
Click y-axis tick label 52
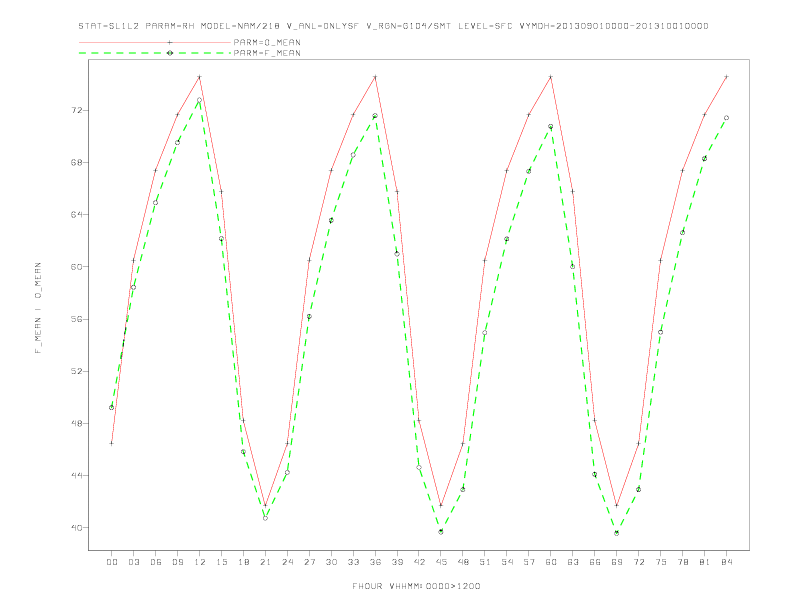tap(77, 371)
